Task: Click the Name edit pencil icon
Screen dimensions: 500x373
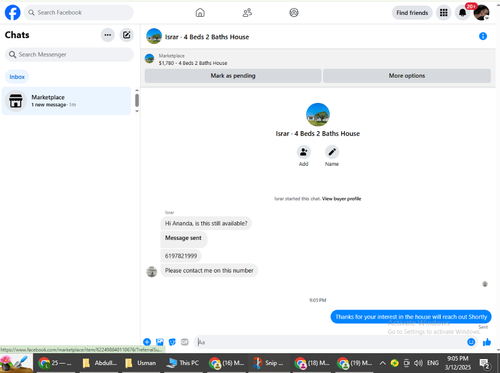Action: click(x=332, y=152)
